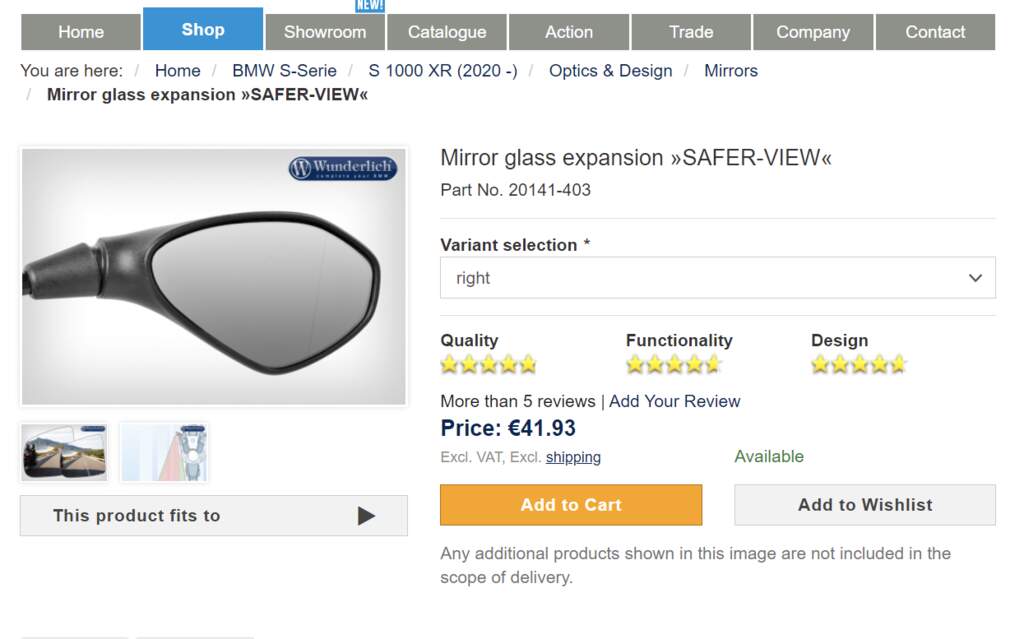Go to the Mirrors breadcrumb link
The height and width of the screenshot is (639, 1024).
point(731,71)
